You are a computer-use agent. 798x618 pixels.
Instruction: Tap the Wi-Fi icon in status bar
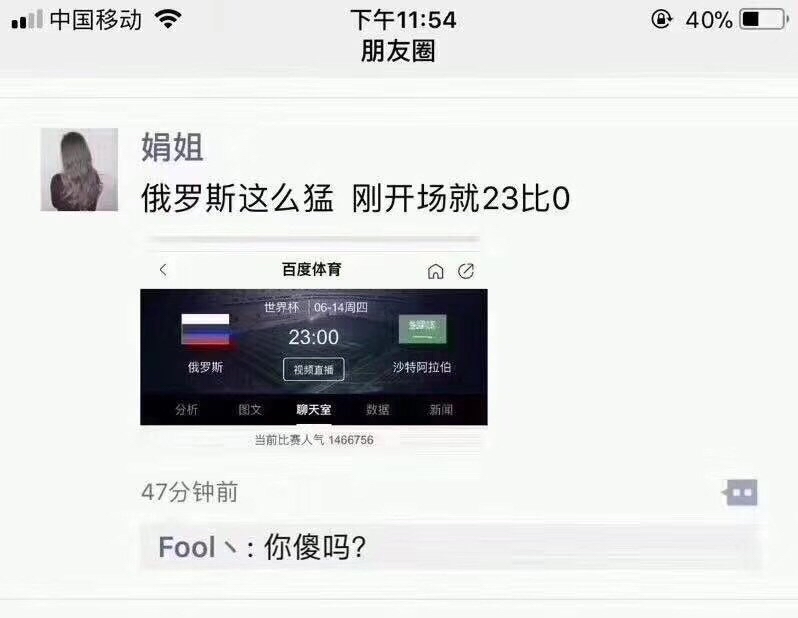coord(168,19)
